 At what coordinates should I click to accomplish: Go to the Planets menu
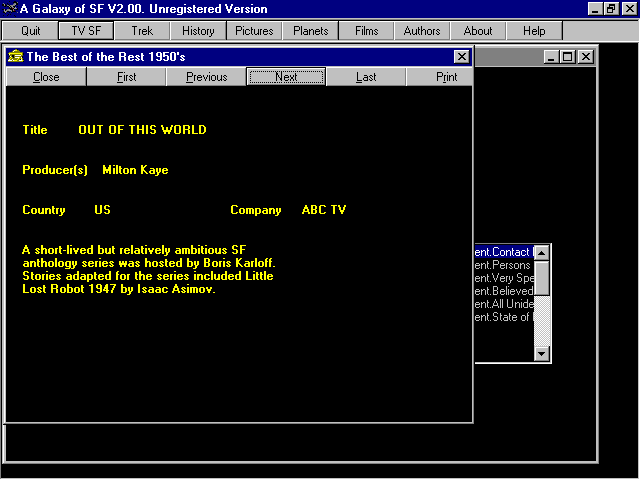(310, 31)
